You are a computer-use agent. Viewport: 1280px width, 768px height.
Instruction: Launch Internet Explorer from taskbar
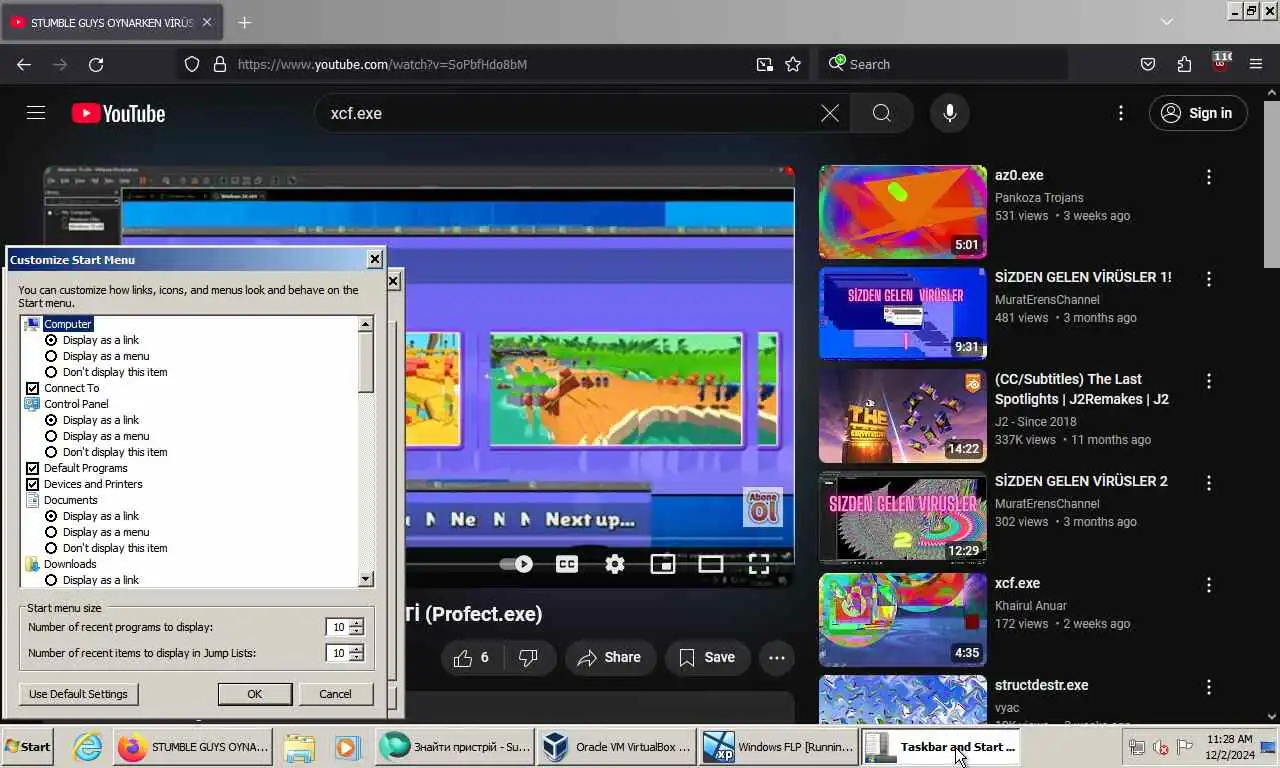pos(87,747)
